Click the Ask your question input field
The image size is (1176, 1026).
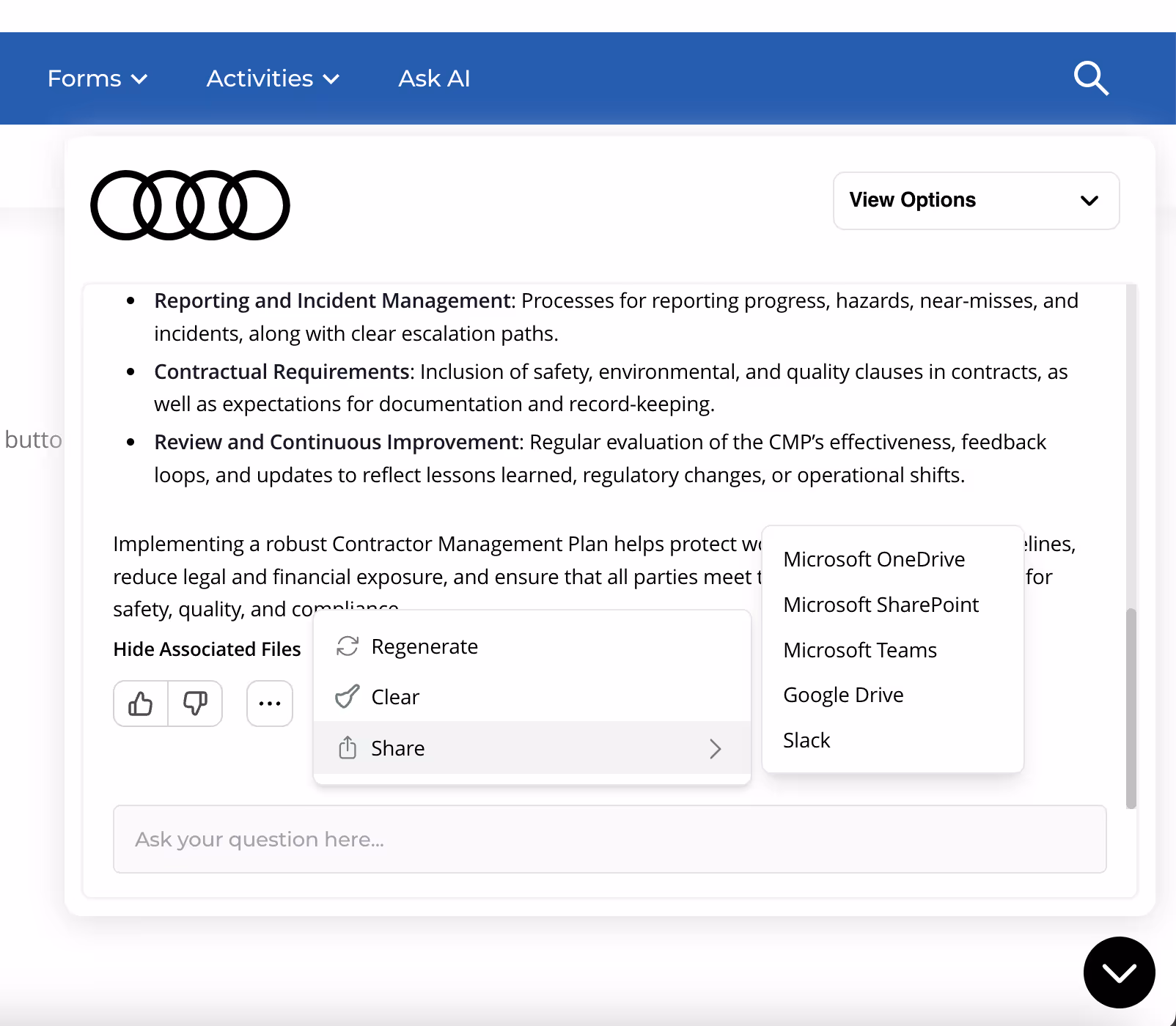click(x=609, y=839)
